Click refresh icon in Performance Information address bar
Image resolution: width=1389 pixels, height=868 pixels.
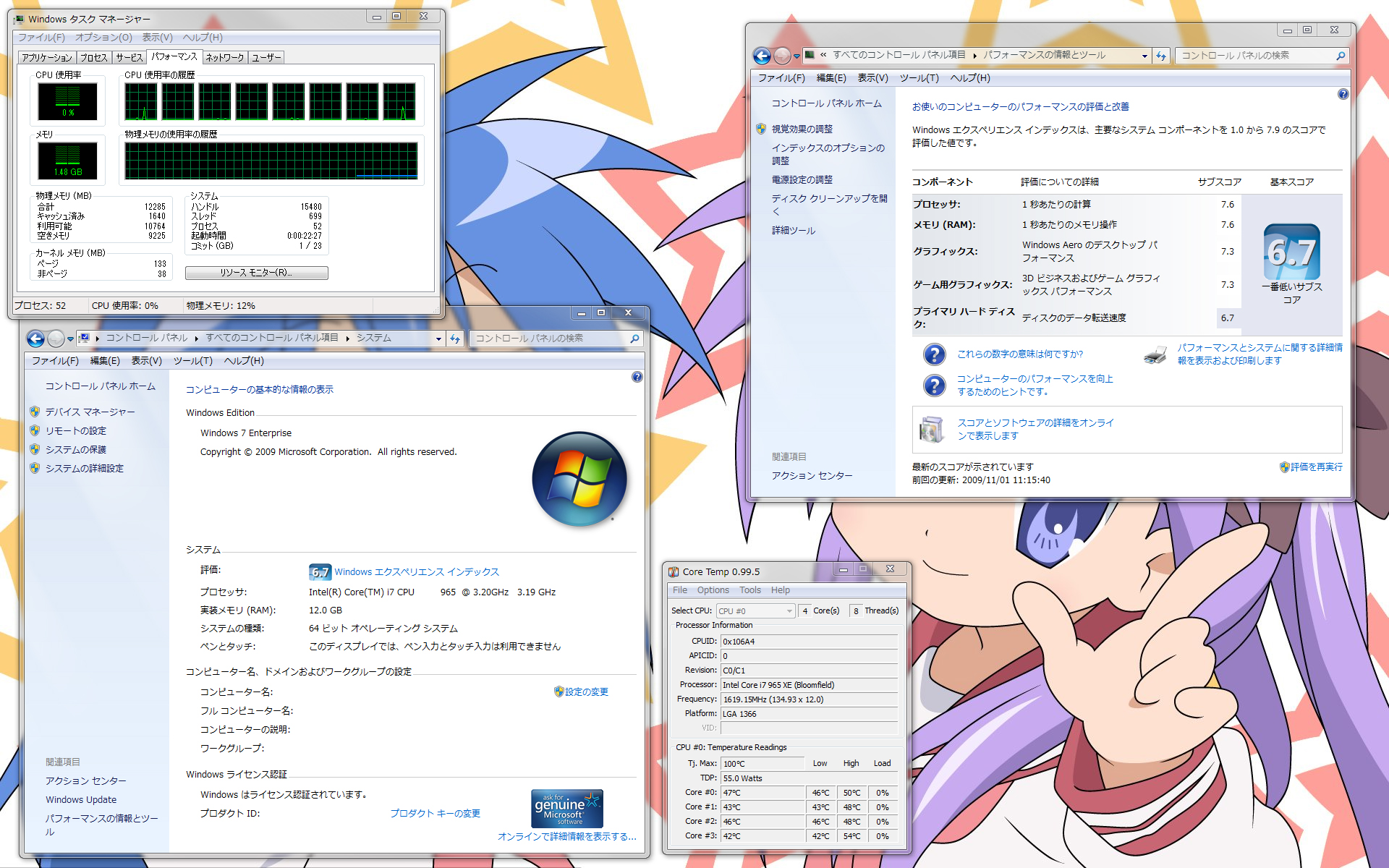1161,56
